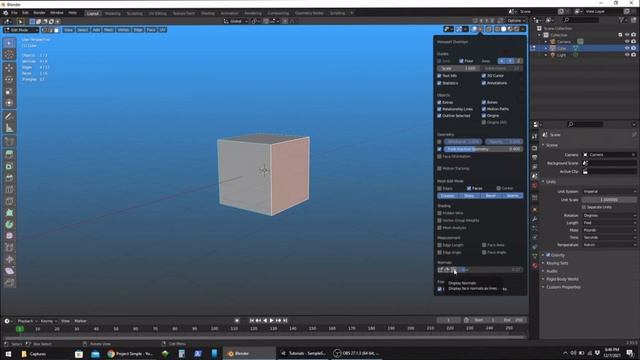The height and width of the screenshot is (360, 640).
Task: Open the Length units dropdown
Action: pyautogui.click(x=609, y=223)
